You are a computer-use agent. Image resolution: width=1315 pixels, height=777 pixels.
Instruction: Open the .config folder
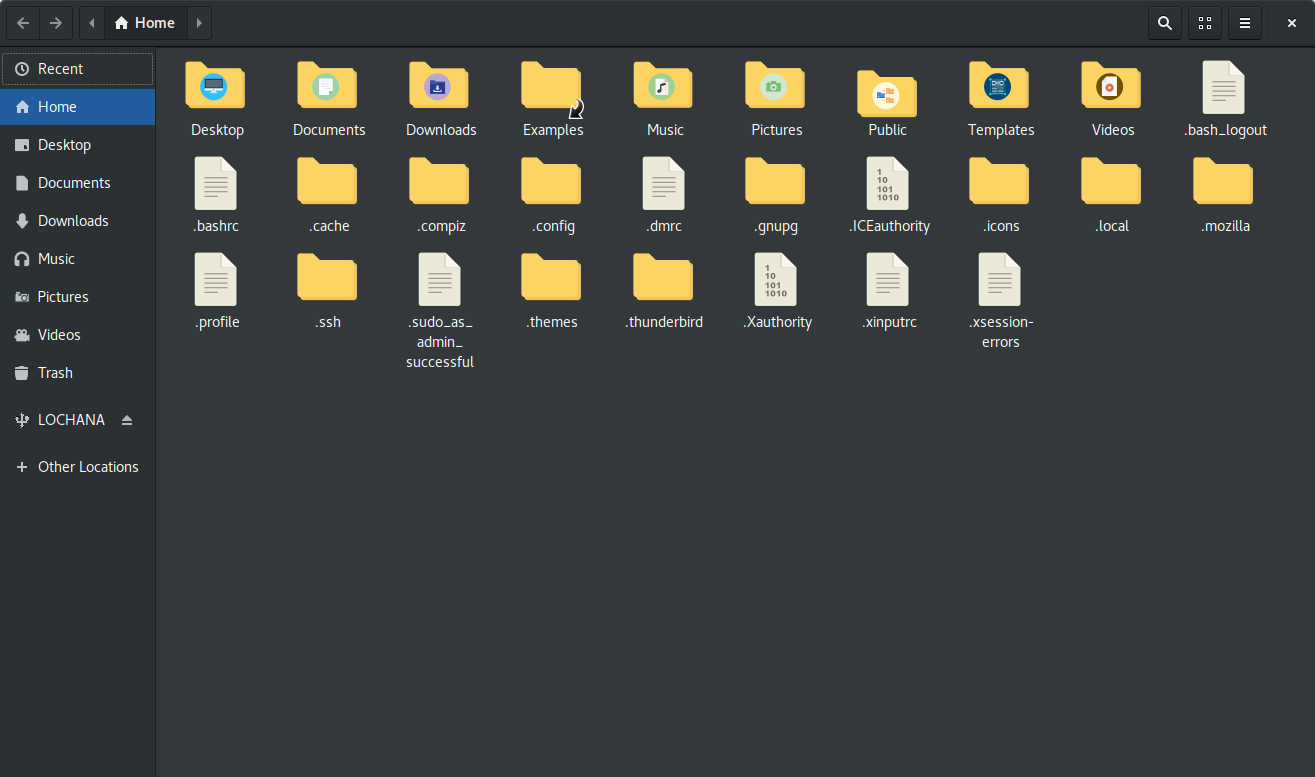[x=551, y=181]
